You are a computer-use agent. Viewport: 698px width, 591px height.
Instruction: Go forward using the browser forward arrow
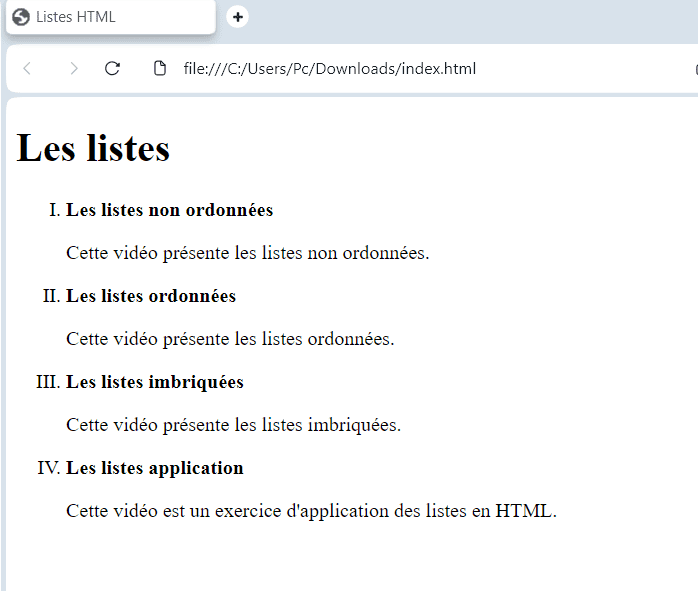tap(73, 69)
